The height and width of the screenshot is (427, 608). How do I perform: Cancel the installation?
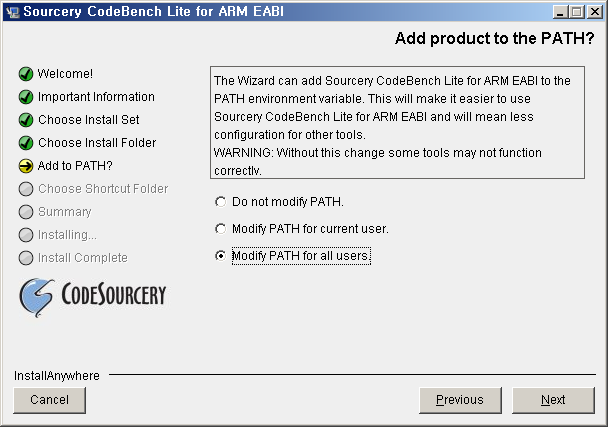point(49,400)
